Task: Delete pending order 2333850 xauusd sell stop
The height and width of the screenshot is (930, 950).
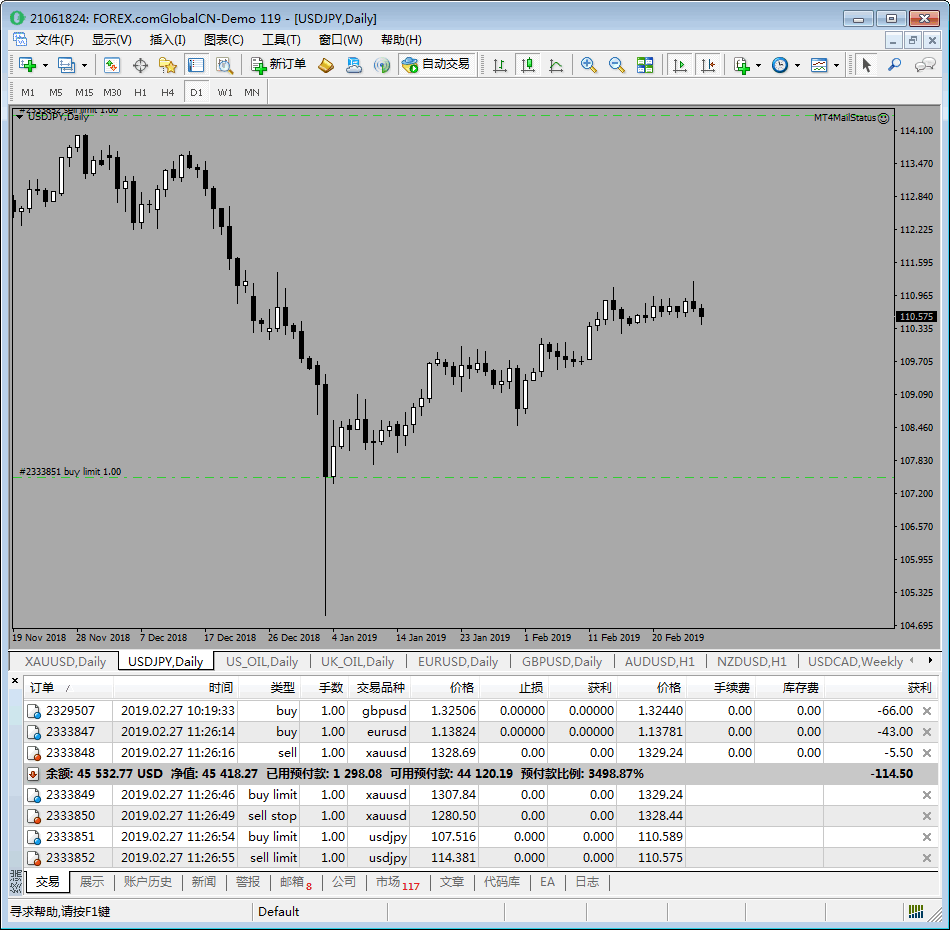Action: point(926,815)
